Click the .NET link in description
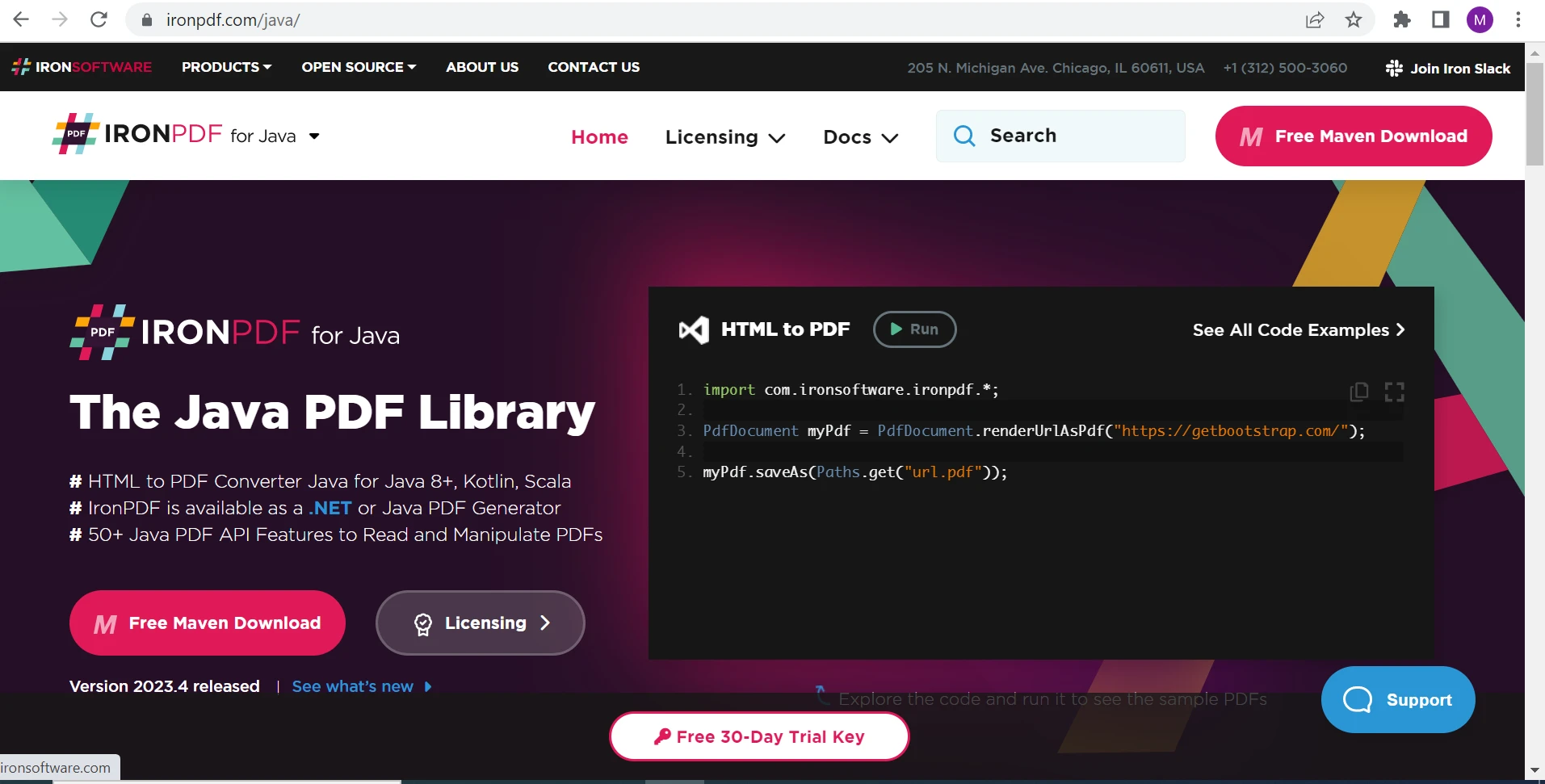Image resolution: width=1545 pixels, height=784 pixels. (330, 508)
